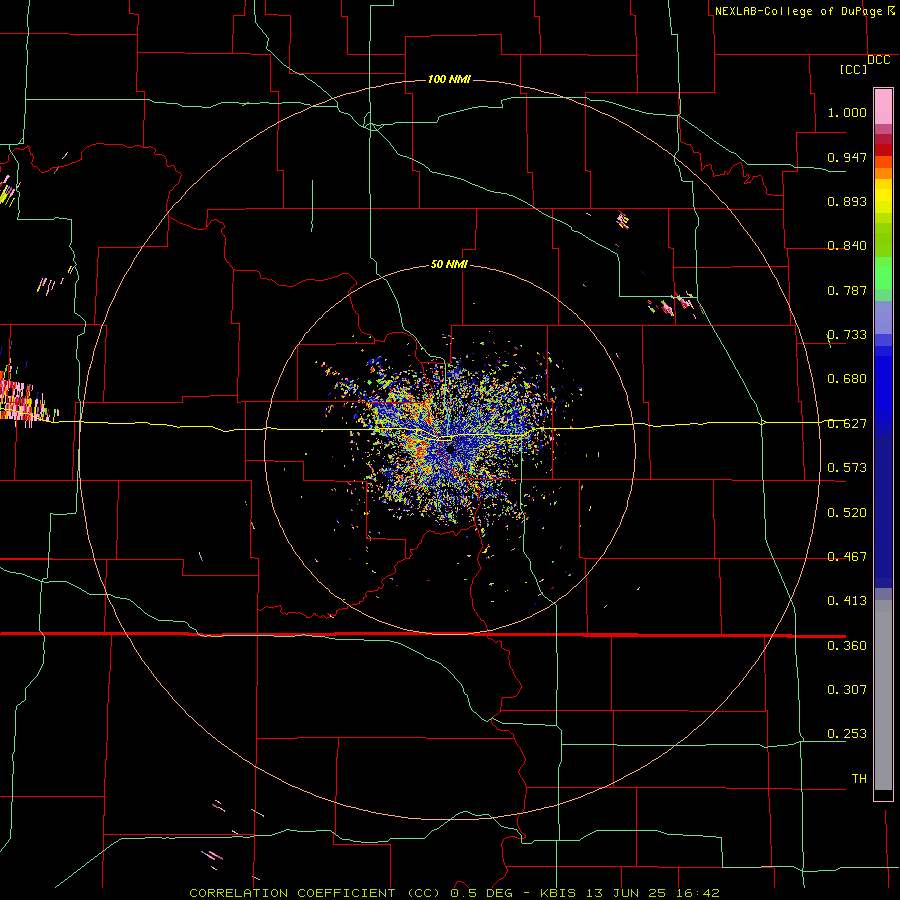Click the DCC label above the legend
900x900 pixels.
878,60
